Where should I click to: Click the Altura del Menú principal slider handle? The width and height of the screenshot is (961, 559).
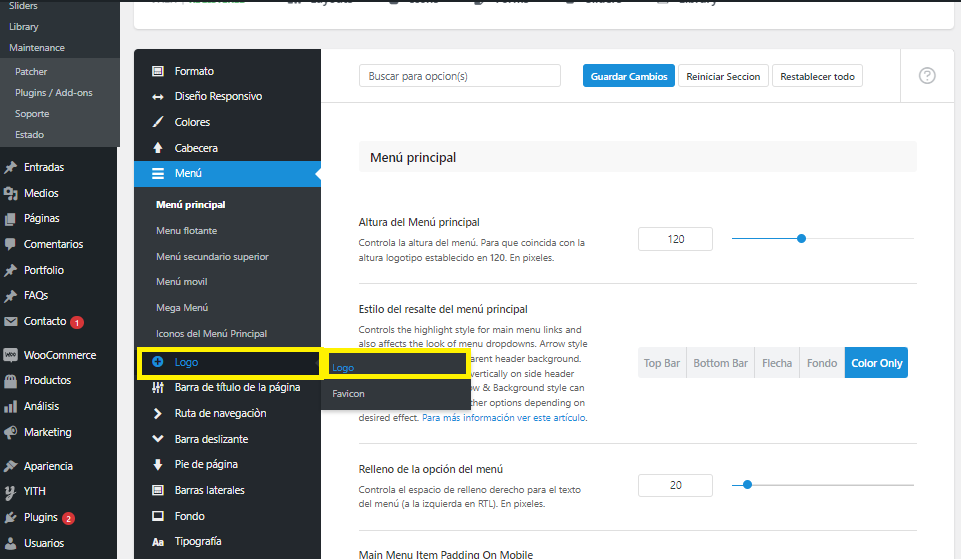tap(801, 238)
